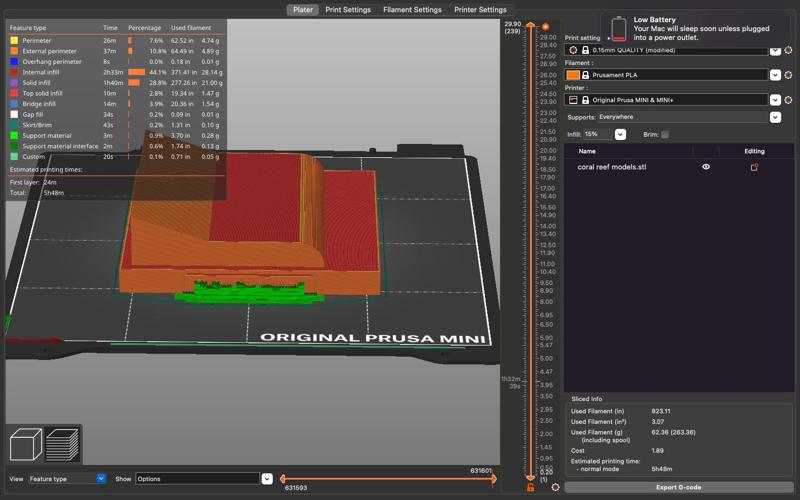
Task: Open Infill percentage dropdown arrow
Action: [620, 135]
